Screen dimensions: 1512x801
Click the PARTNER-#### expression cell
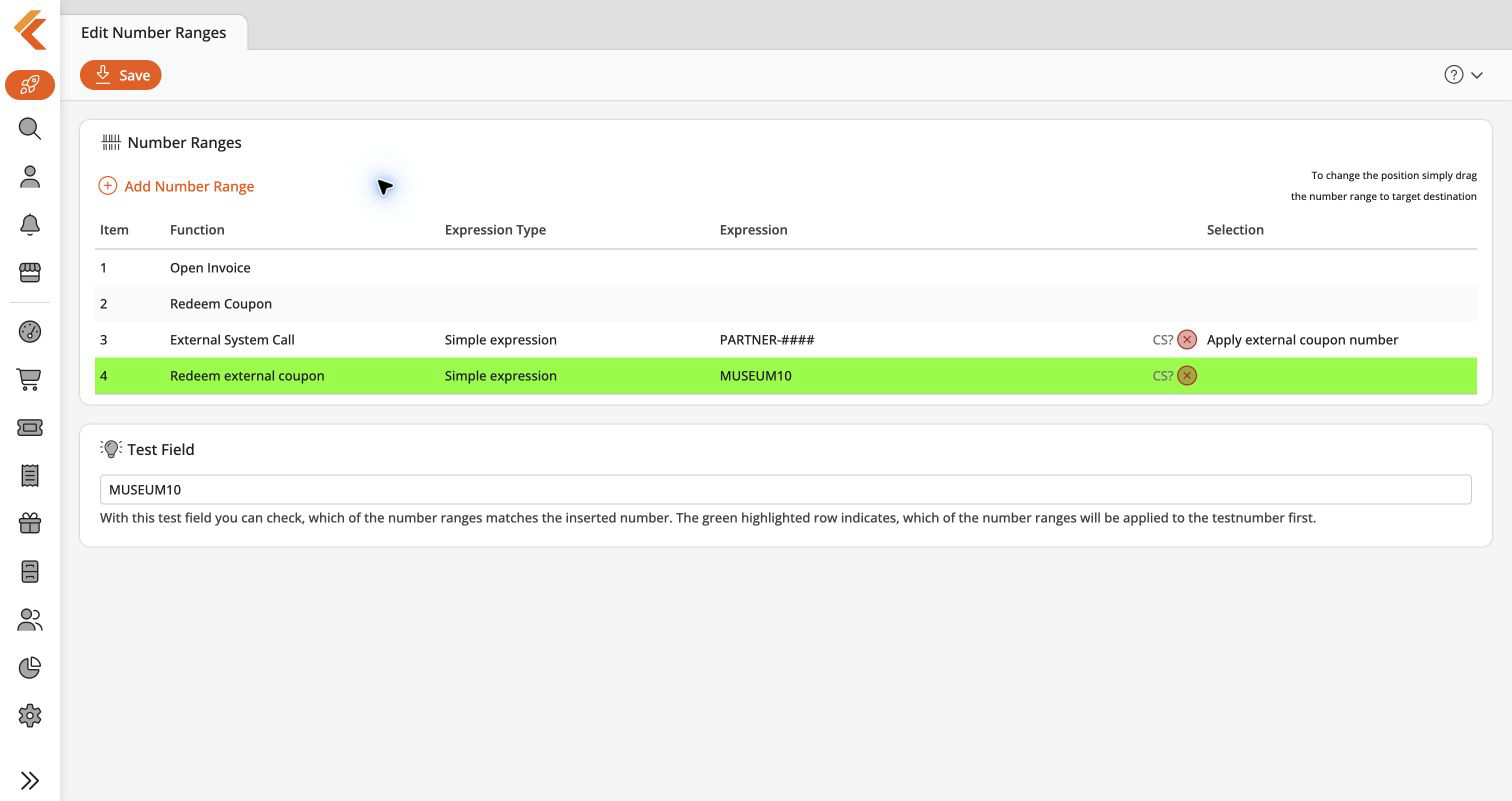[x=767, y=340]
